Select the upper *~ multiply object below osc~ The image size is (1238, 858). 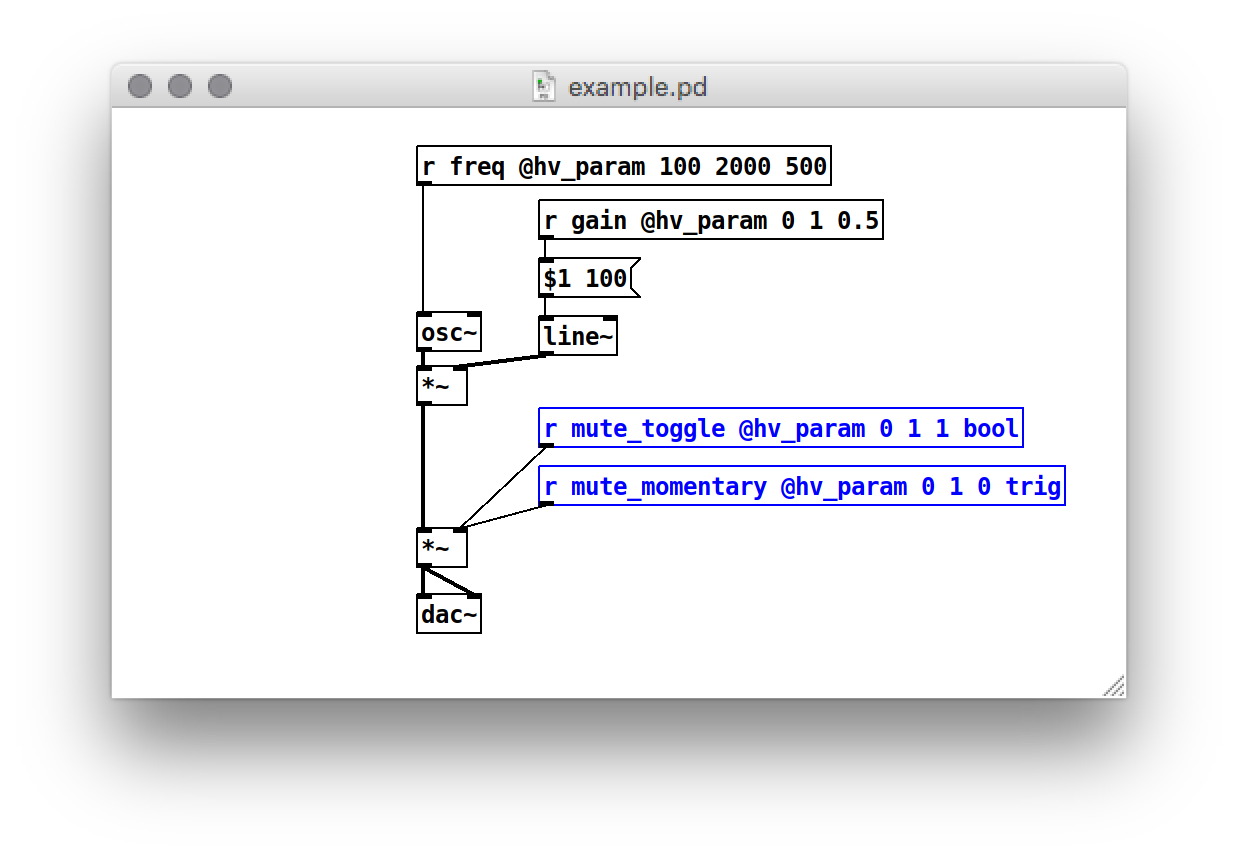point(441,386)
